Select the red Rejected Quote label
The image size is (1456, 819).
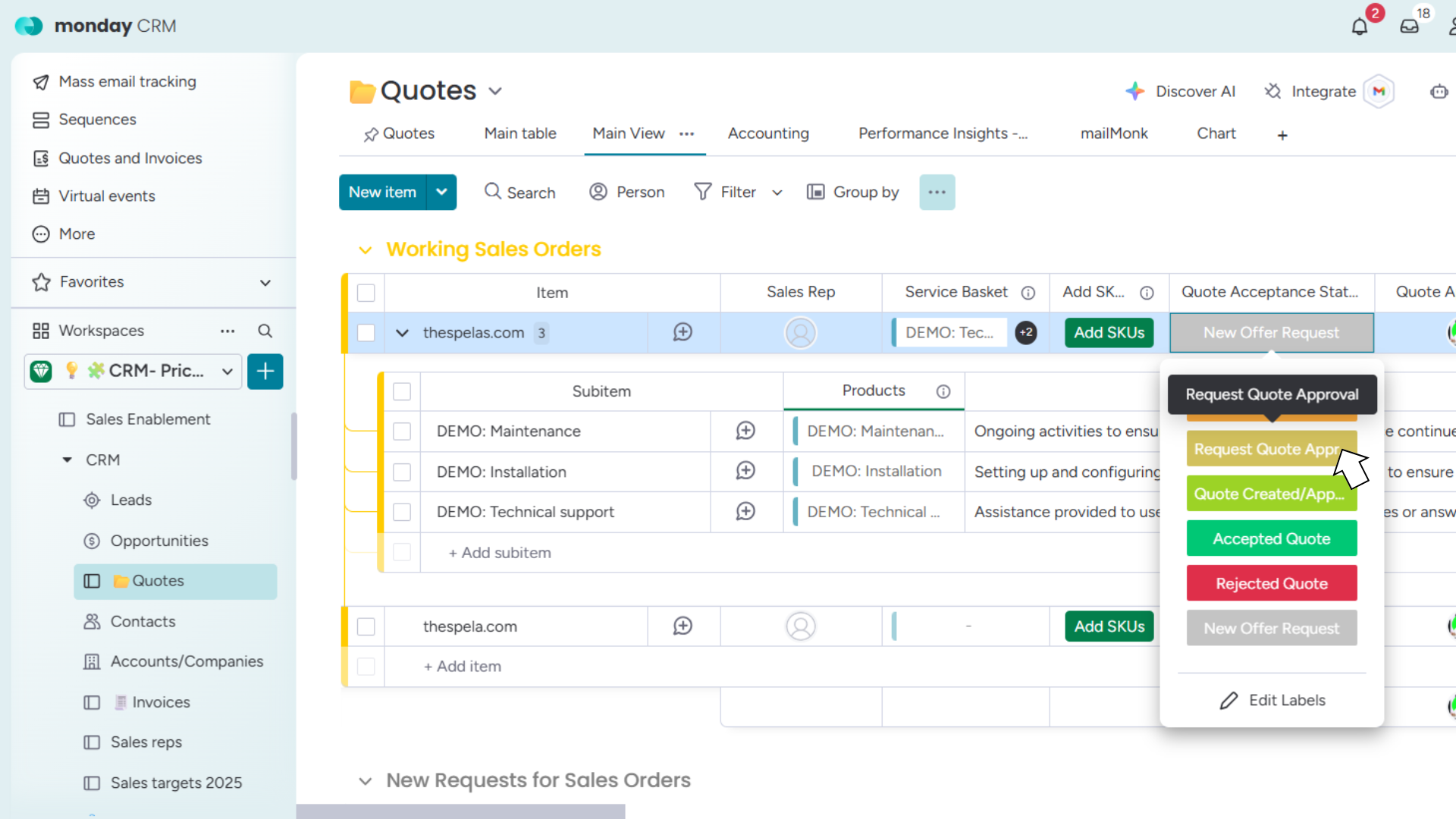coord(1271,583)
